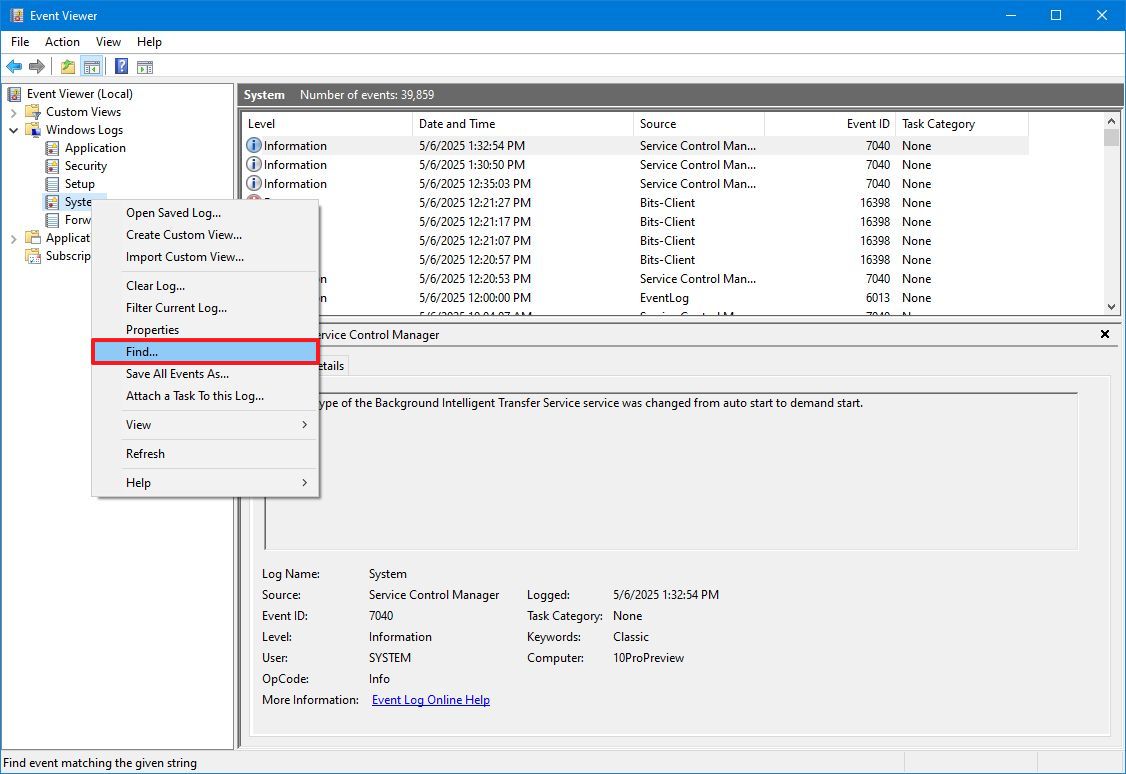
Task: Expand the Custom Views tree node
Action: click(13, 111)
